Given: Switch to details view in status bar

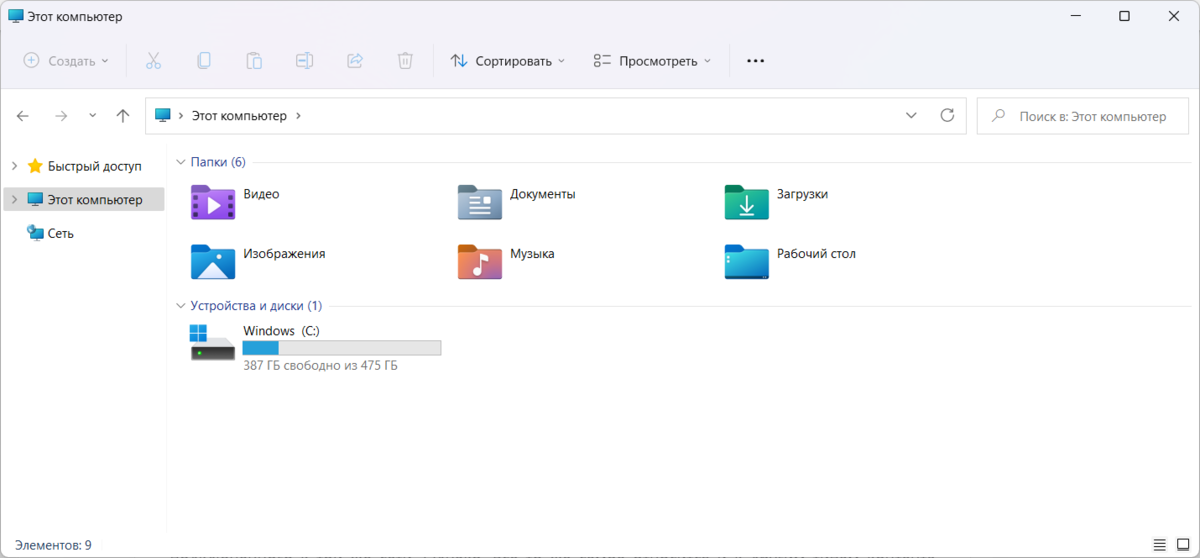Looking at the screenshot, I should point(1159,545).
